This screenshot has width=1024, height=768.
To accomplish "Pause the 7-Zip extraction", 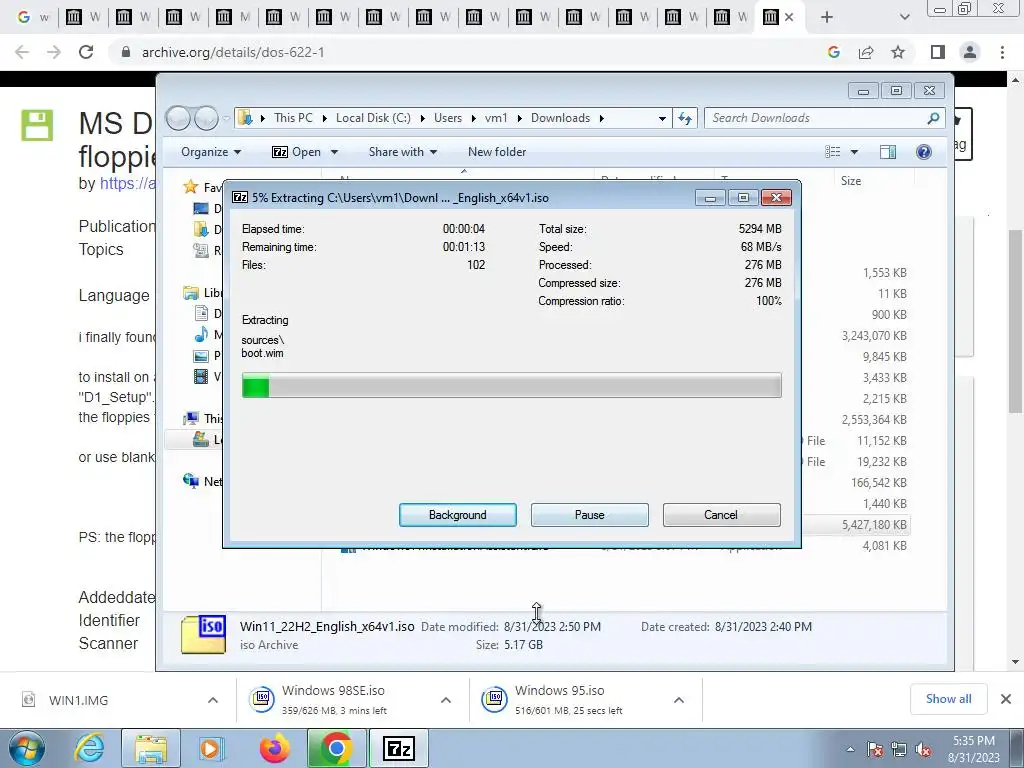I will [x=589, y=515].
